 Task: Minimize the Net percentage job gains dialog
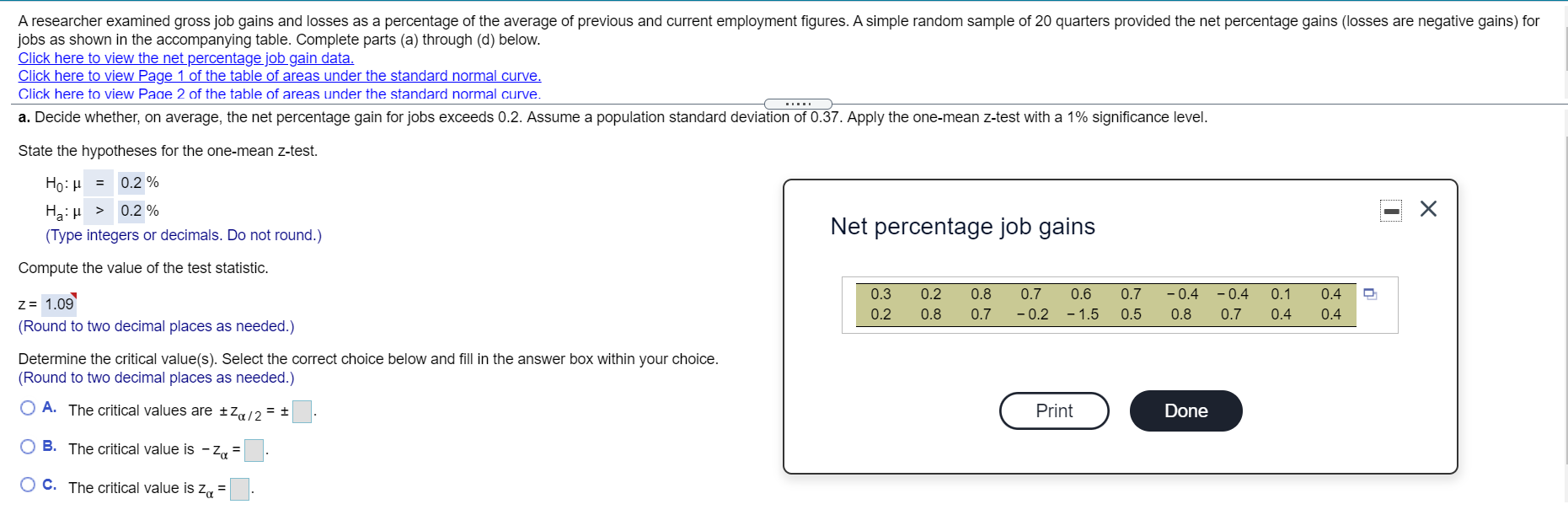pos(1390,210)
